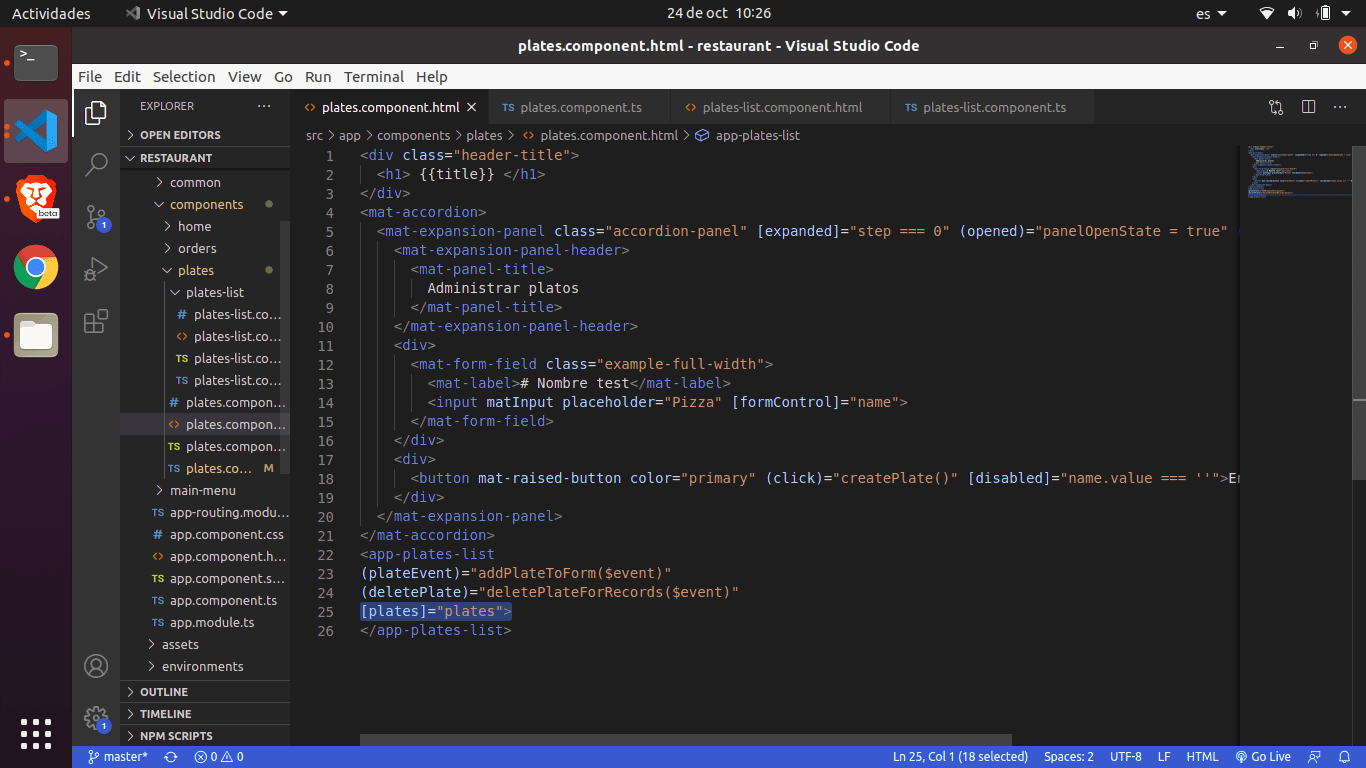Open Run and Debug view
The height and width of the screenshot is (768, 1366).
pos(96,269)
